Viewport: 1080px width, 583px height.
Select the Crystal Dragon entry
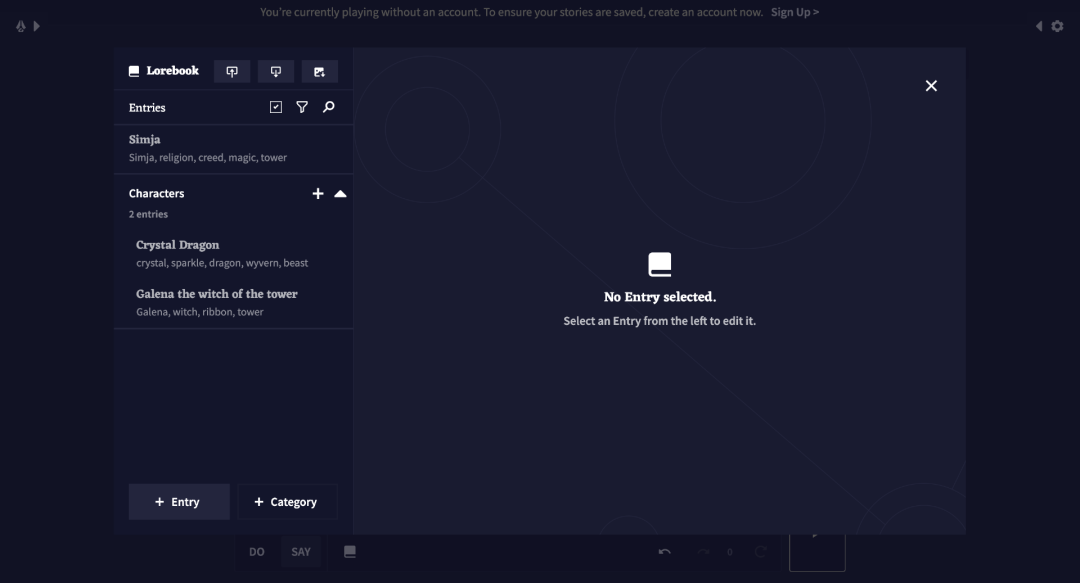(x=233, y=253)
